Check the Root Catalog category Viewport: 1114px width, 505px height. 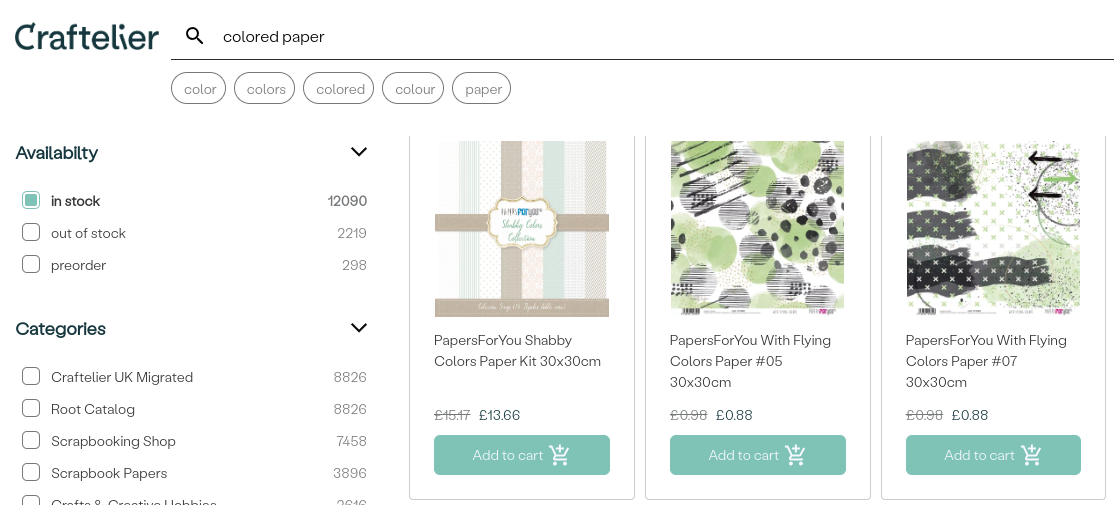click(x=31, y=409)
